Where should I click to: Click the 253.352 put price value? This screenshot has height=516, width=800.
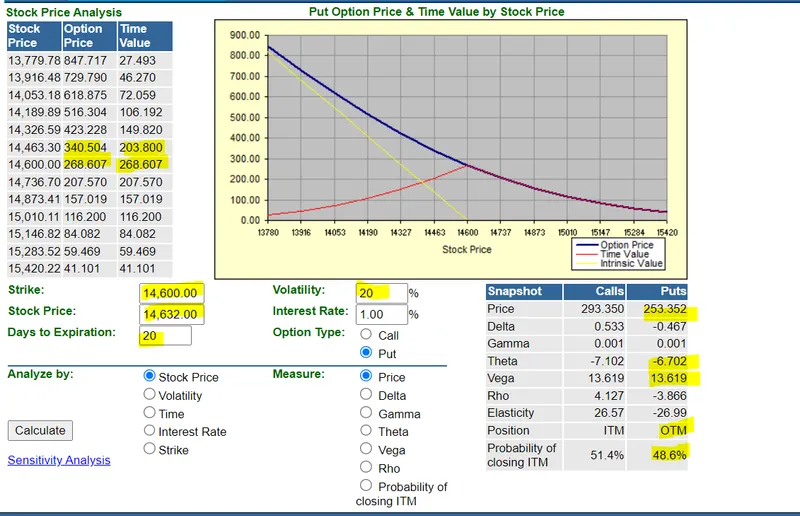coord(657,309)
